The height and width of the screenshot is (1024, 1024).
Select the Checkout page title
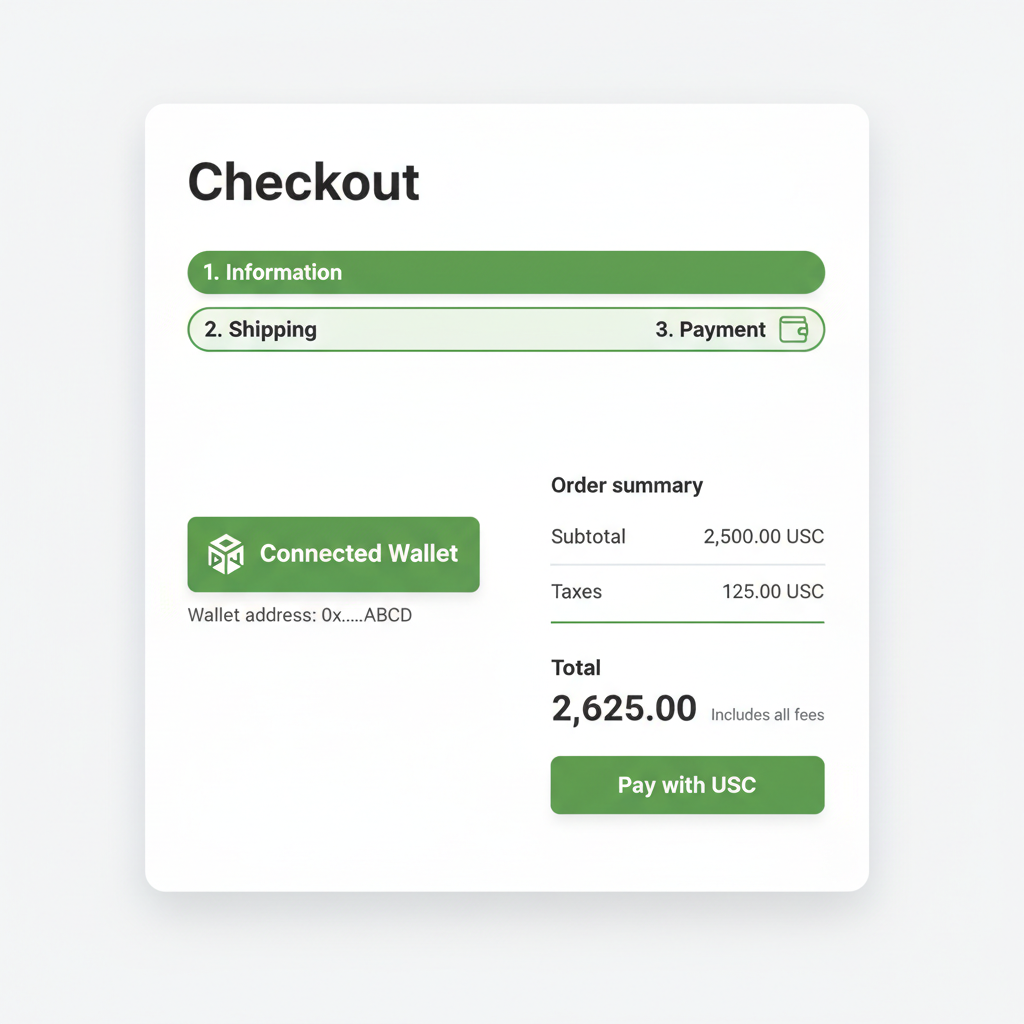click(303, 182)
